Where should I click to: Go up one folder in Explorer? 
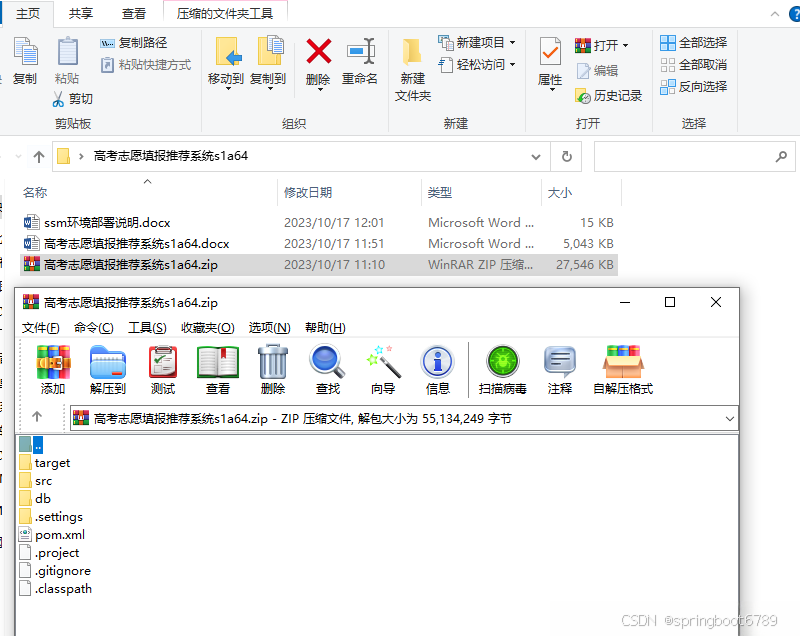coord(39,156)
